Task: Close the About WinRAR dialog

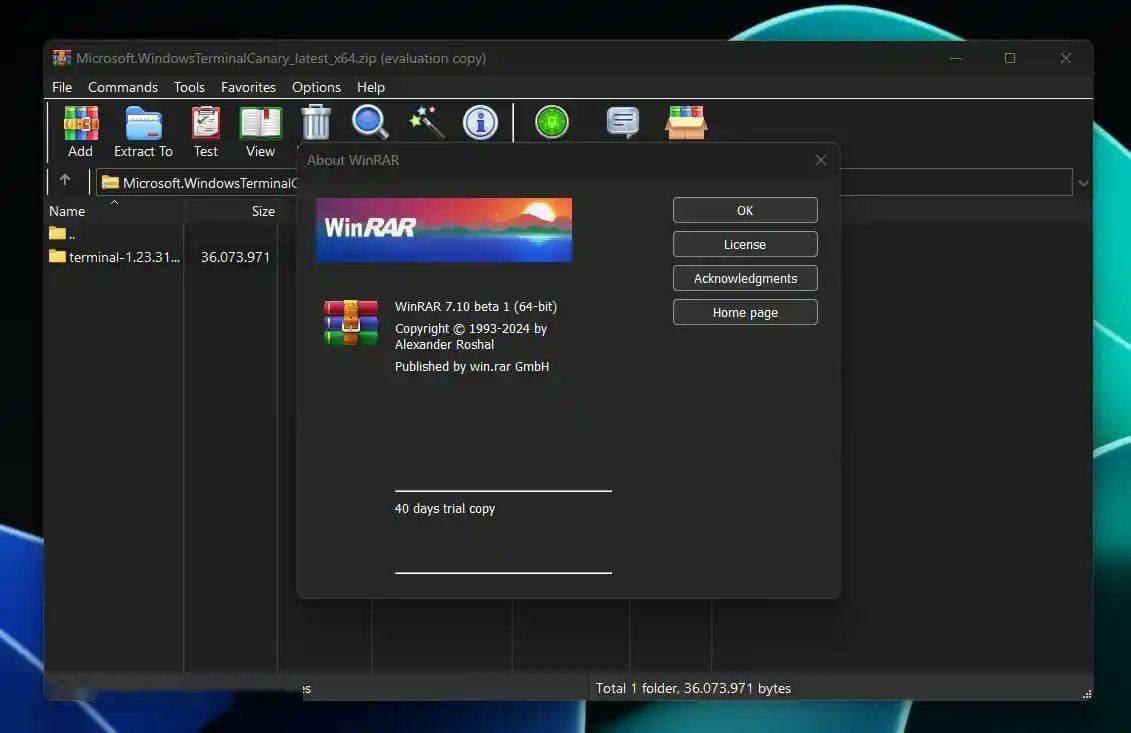Action: (821, 160)
